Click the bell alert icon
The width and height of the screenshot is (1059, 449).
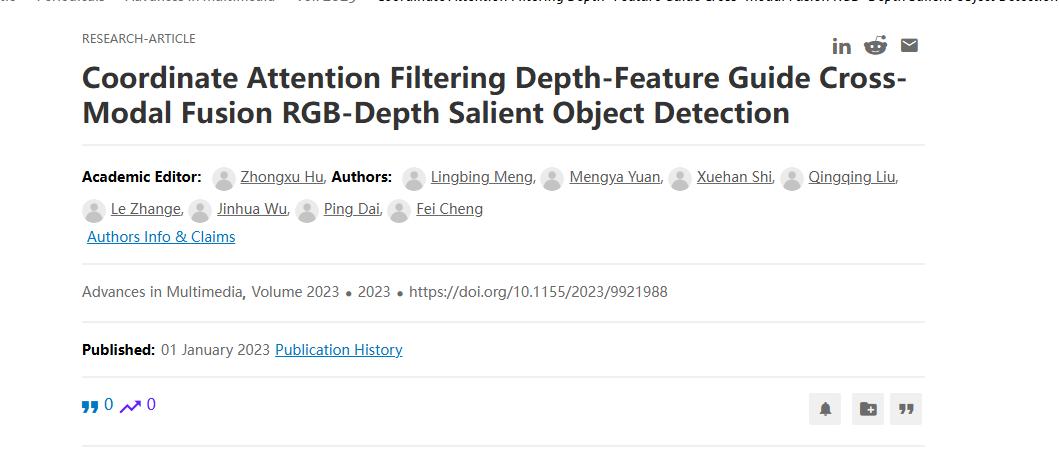tap(825, 409)
